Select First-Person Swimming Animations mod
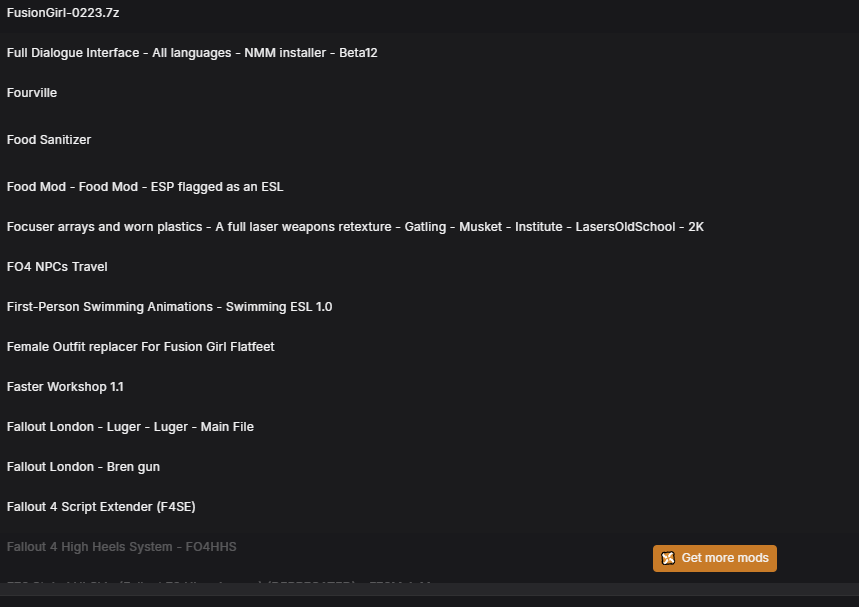The width and height of the screenshot is (859, 607). pyautogui.click(x=430, y=307)
